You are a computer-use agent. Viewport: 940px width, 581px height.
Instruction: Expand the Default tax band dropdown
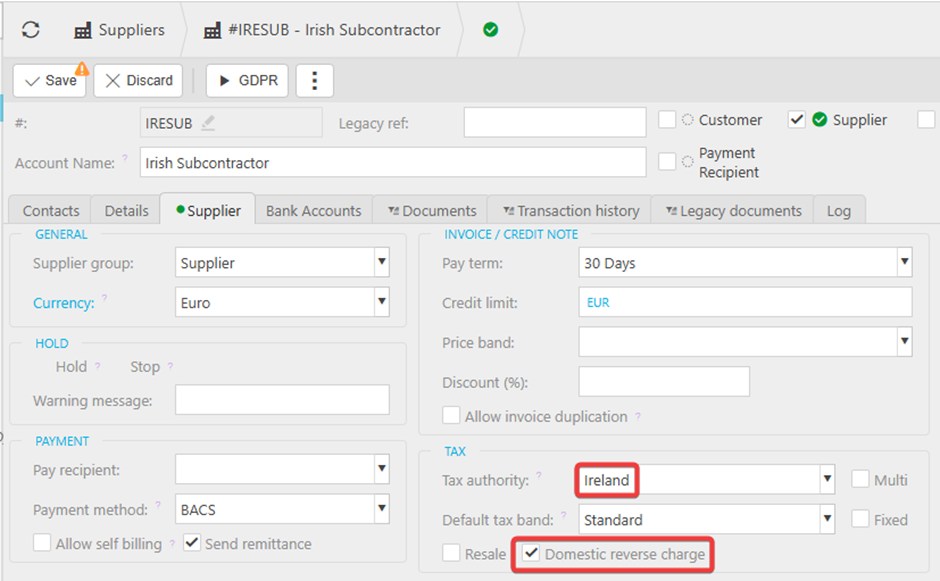pos(827,519)
